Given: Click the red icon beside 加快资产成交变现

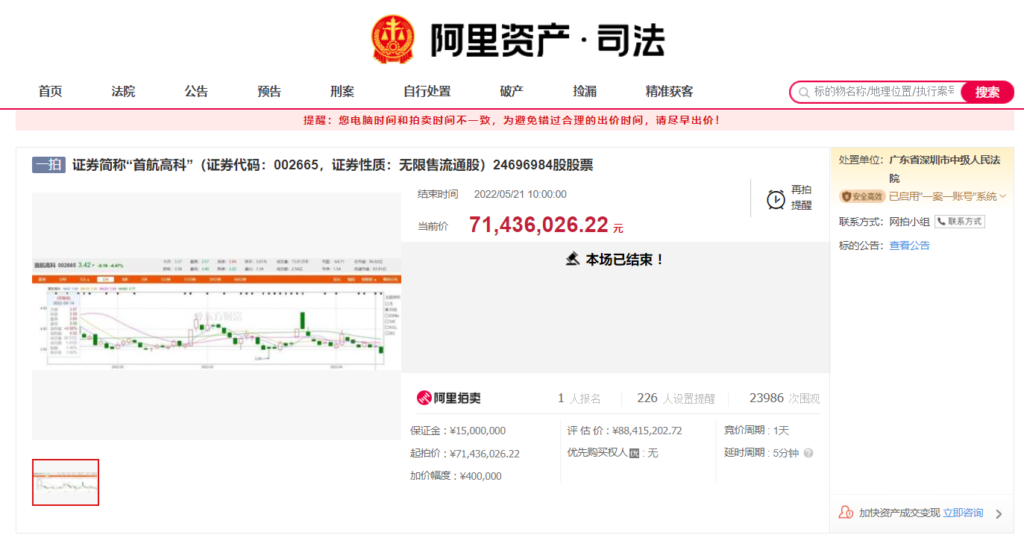Looking at the screenshot, I should pos(847,513).
